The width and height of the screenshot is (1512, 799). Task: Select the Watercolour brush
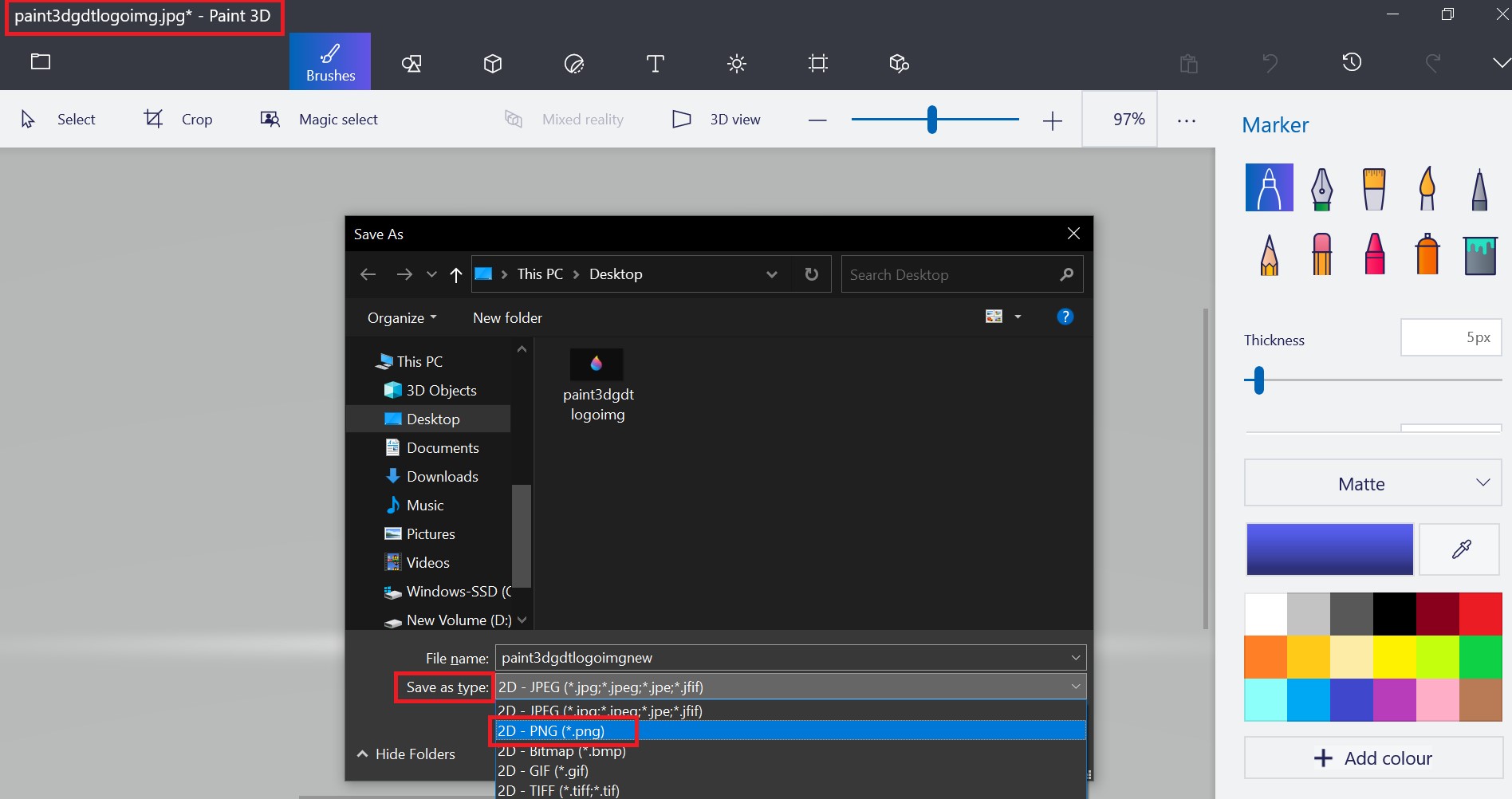(1427, 188)
